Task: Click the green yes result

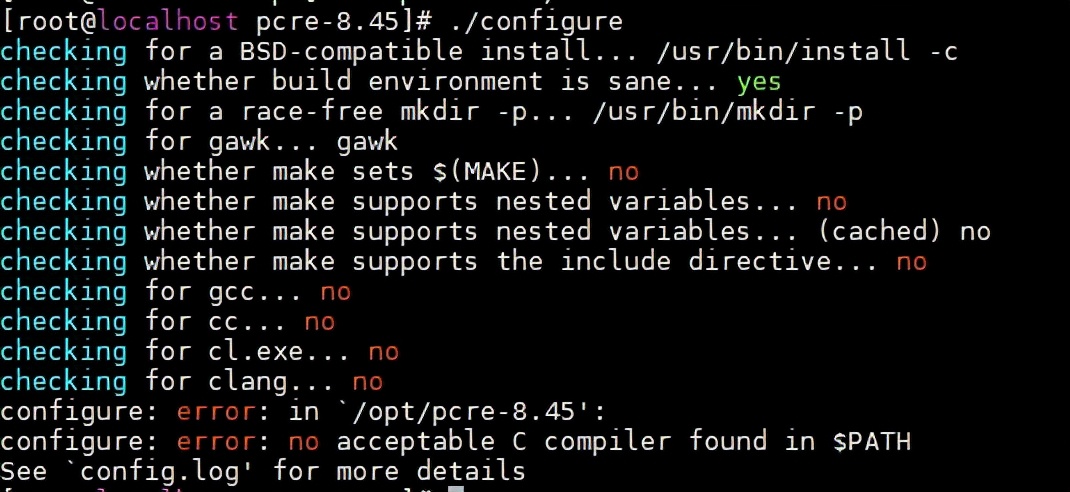Action: (x=758, y=82)
